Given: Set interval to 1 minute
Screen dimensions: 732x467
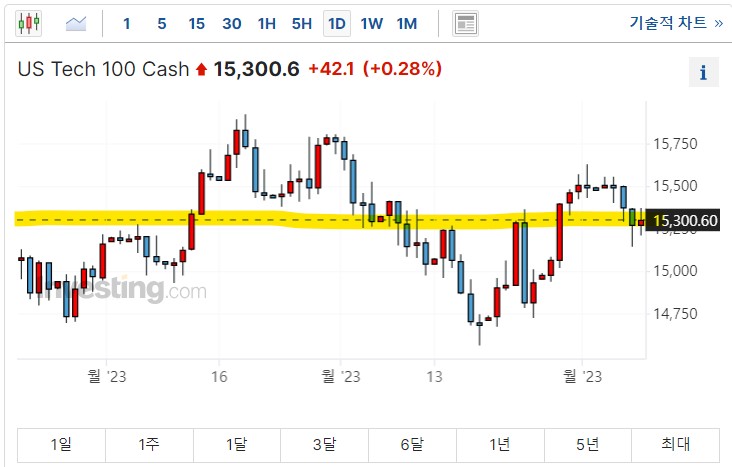Looking at the screenshot, I should pos(127,23).
